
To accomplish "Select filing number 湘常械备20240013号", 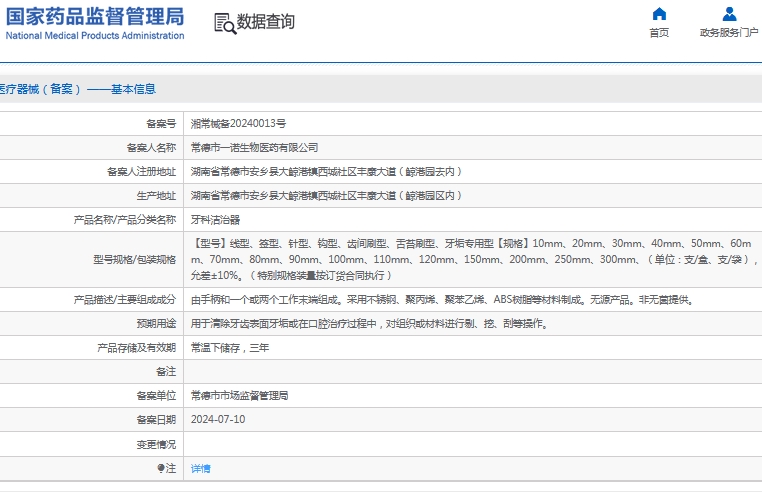I will [x=238, y=123].
